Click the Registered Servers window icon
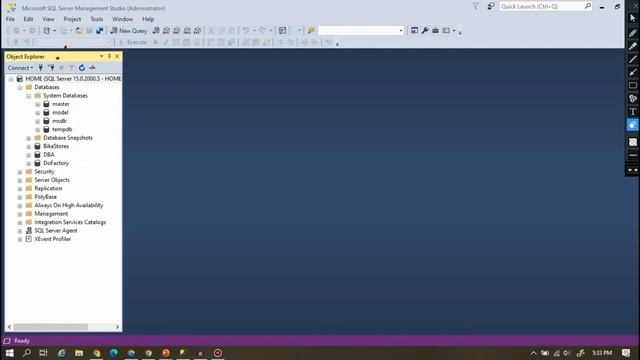 click(x=414, y=31)
